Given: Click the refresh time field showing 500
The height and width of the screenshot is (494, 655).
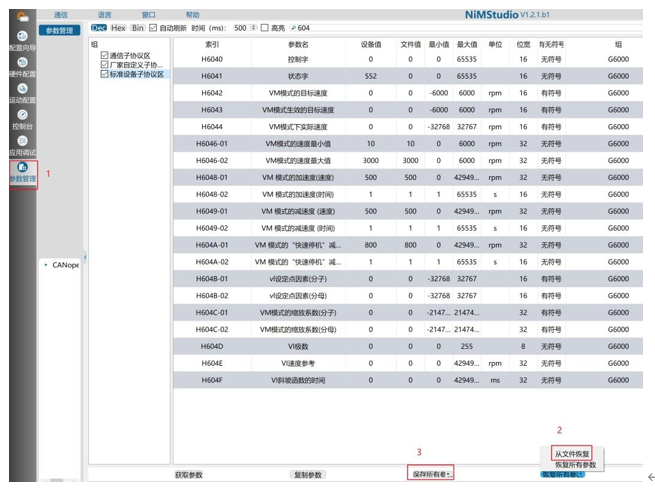Looking at the screenshot, I should tap(241, 28).
